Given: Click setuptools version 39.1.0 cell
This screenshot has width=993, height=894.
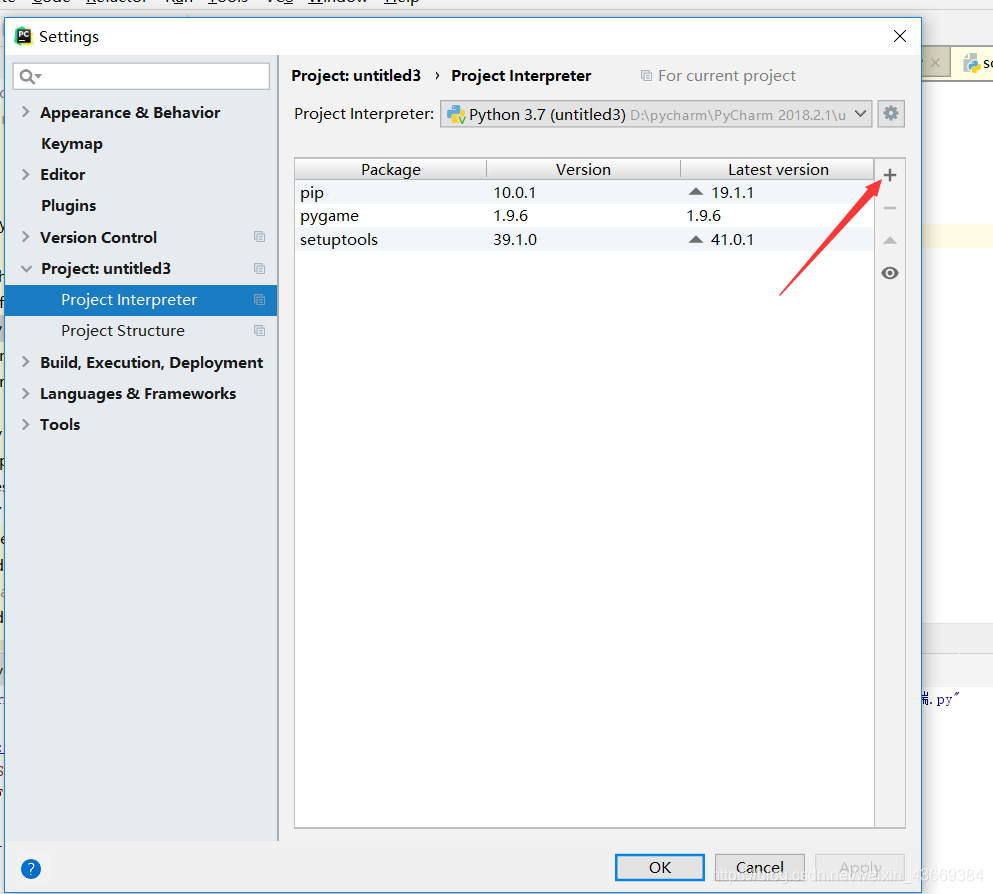Looking at the screenshot, I should tap(515, 240).
